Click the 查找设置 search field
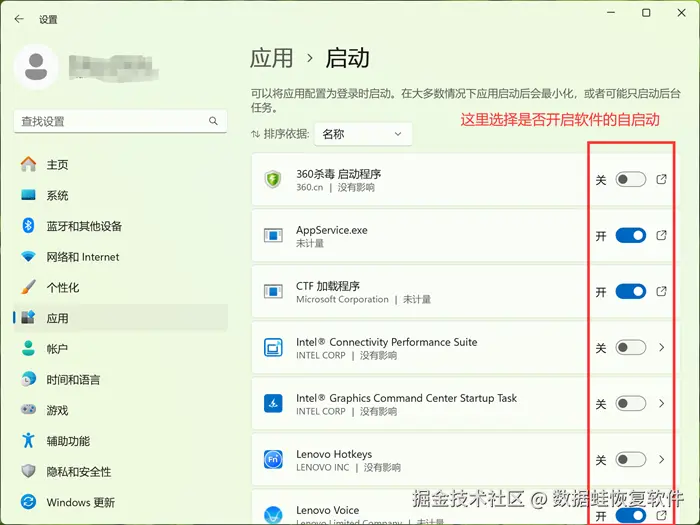 click(x=121, y=121)
